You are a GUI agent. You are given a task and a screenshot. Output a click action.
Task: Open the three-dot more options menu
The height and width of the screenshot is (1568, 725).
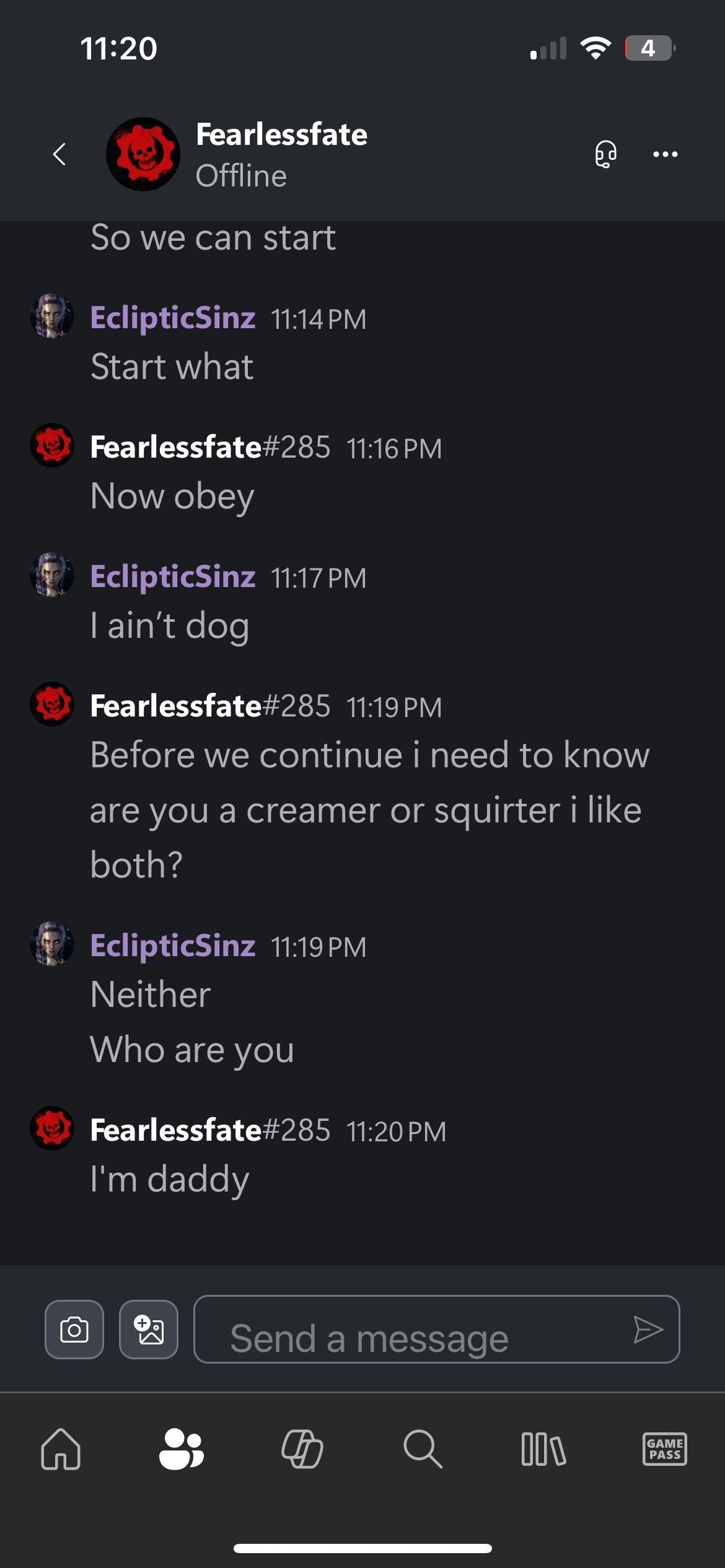click(x=665, y=154)
